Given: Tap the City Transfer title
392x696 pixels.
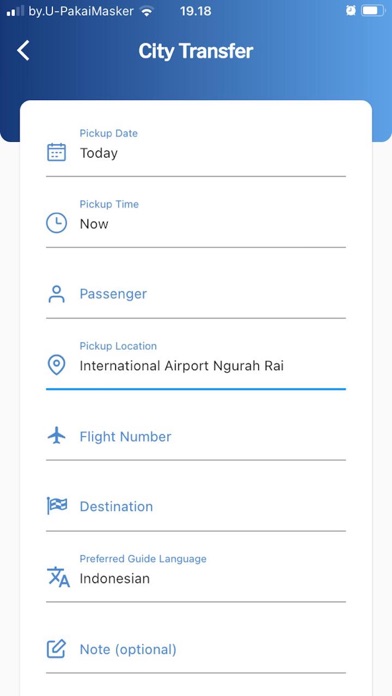Looking at the screenshot, I should click(x=196, y=51).
